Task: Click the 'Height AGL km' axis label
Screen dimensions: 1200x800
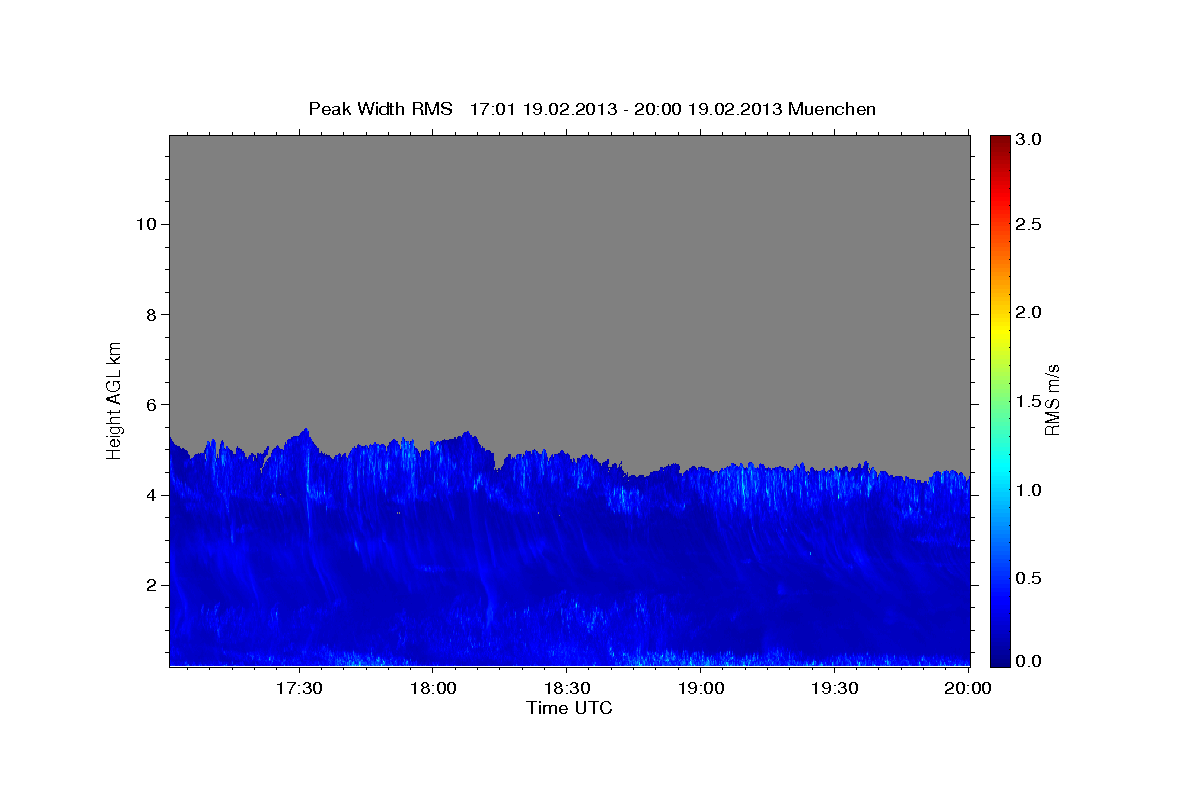Action: click(115, 399)
